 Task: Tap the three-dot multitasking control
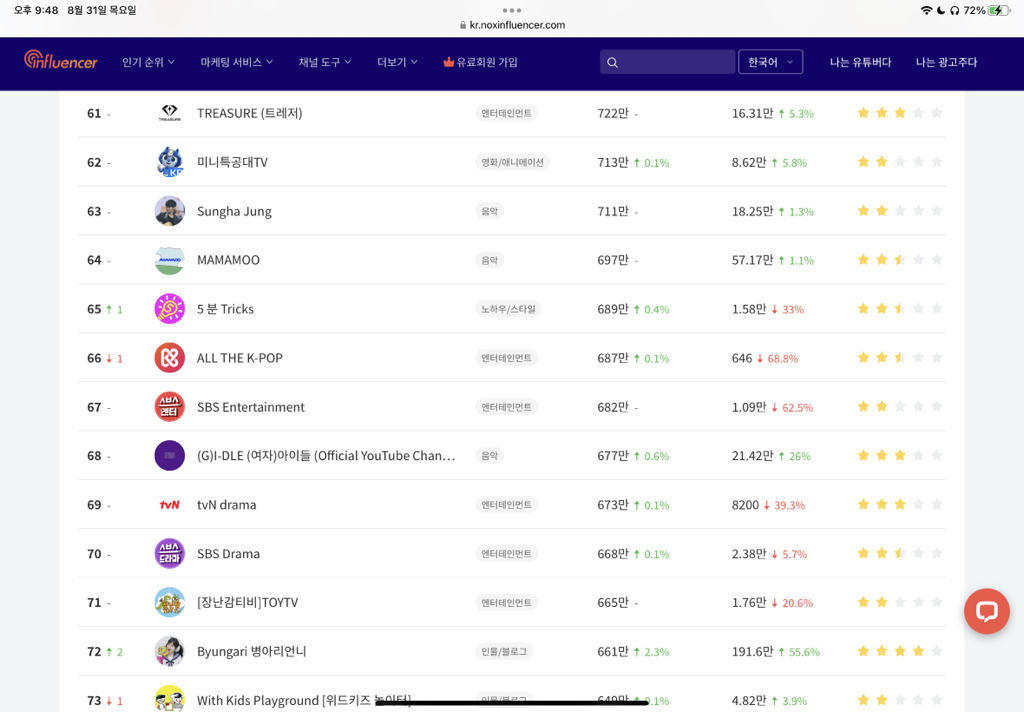pyautogui.click(x=512, y=10)
